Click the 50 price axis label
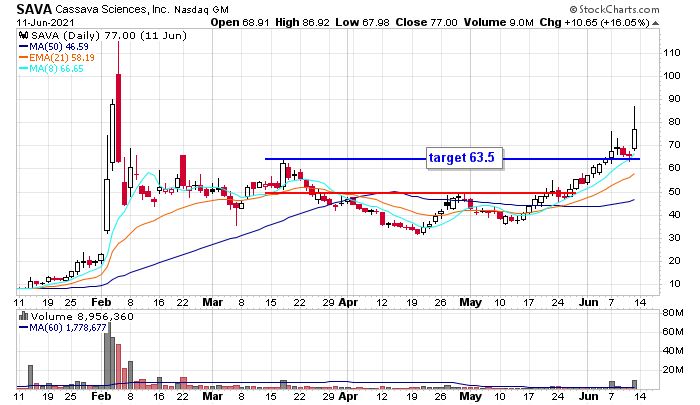700x405 pixels. coord(674,192)
